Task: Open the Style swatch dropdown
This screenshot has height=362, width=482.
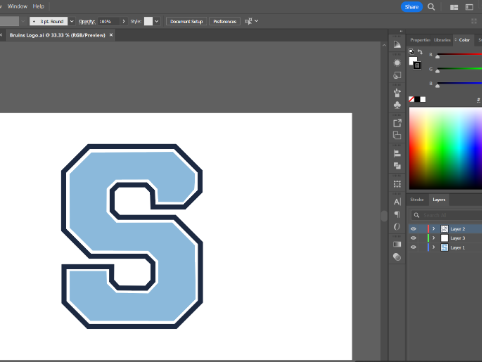Action: 156,21
